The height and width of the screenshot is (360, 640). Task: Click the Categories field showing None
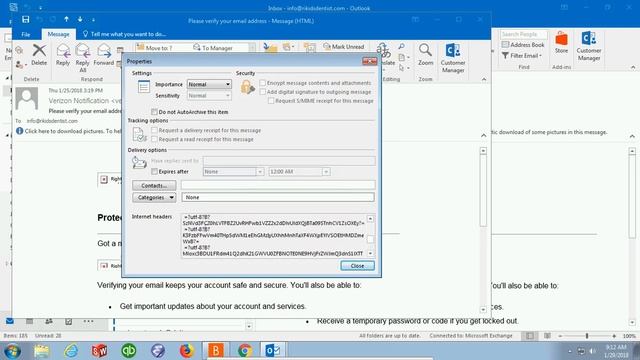tap(278, 198)
